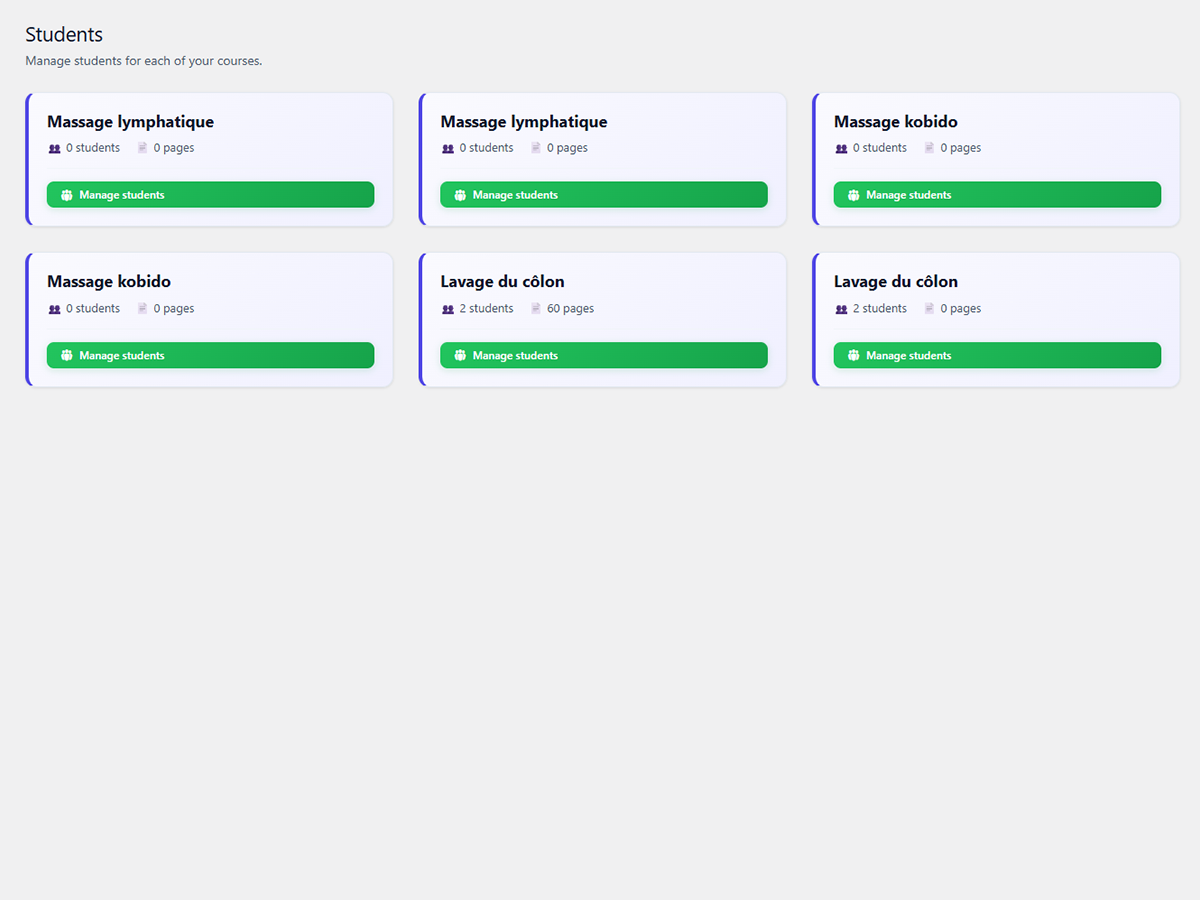Click group icon on first Massage lymphatique Manage students button
This screenshot has height=900, width=1200.
(67, 195)
